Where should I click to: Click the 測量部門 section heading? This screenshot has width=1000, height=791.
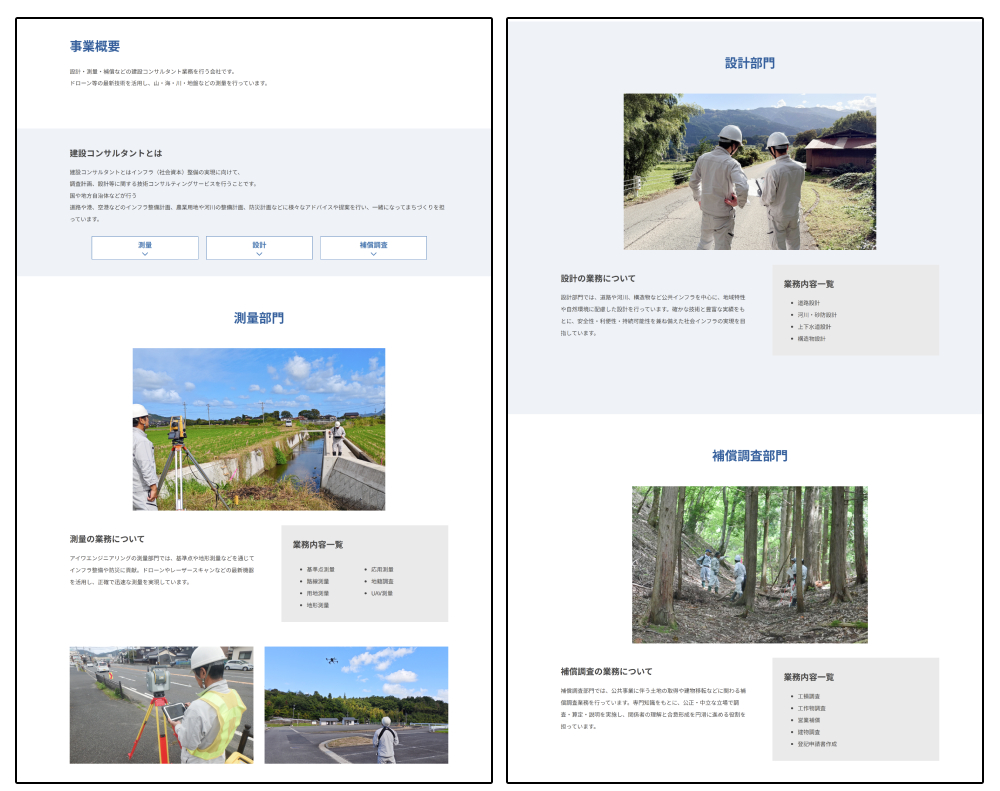pyautogui.click(x=259, y=318)
